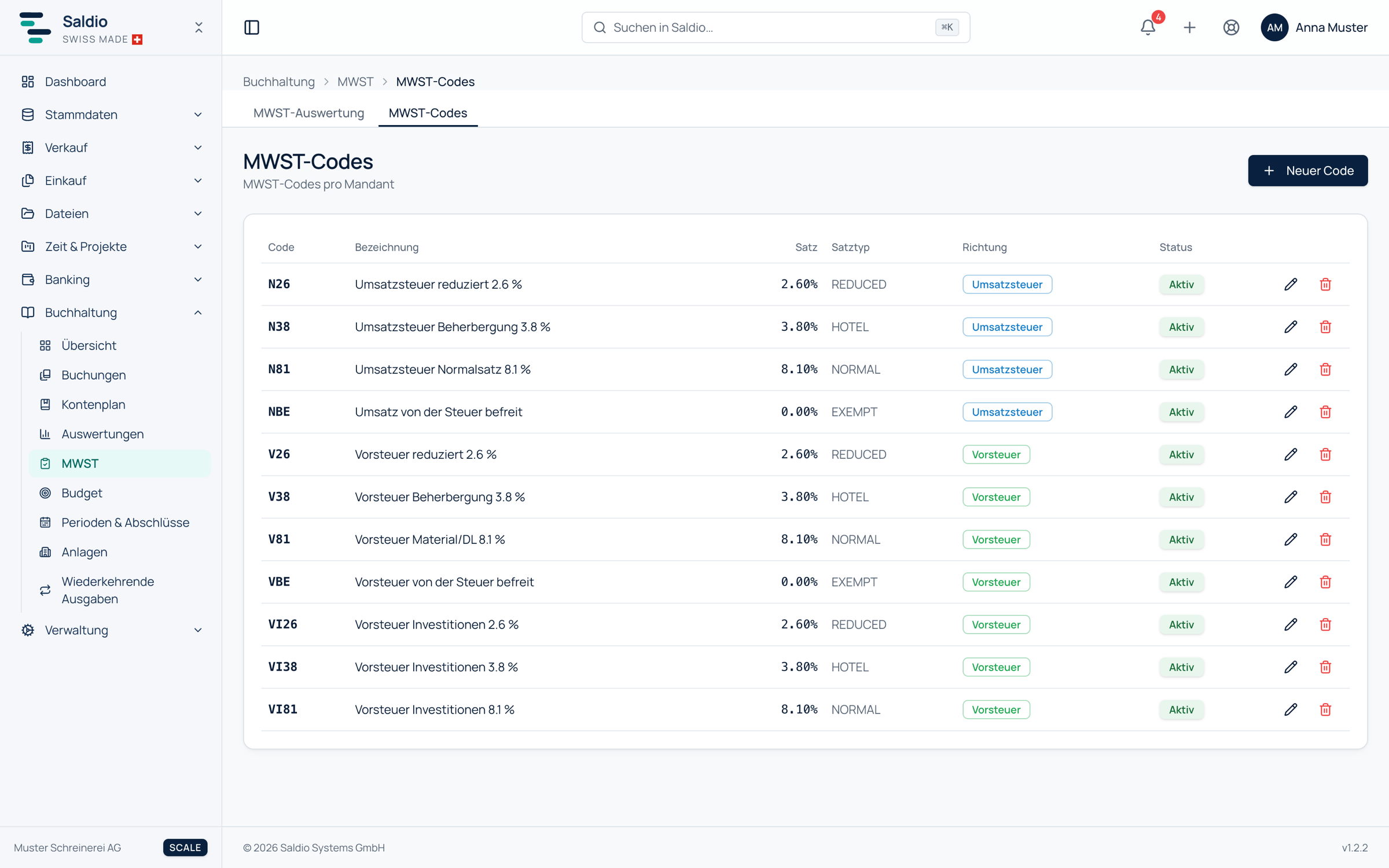Delete the N38 code with trash icon

tap(1325, 327)
